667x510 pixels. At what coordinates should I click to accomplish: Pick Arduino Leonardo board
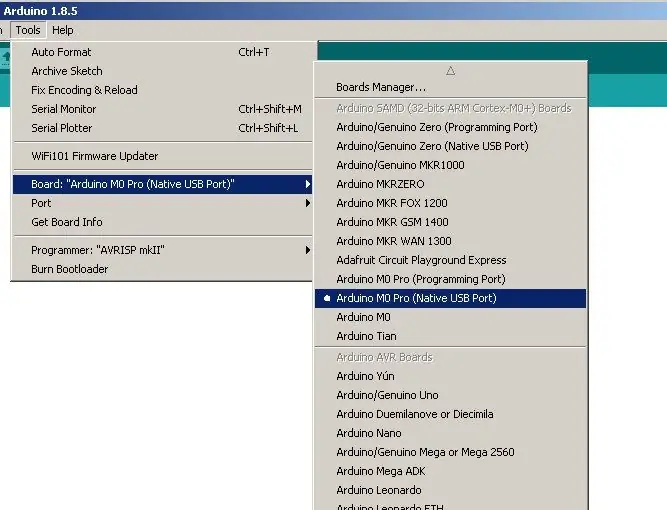(450, 490)
